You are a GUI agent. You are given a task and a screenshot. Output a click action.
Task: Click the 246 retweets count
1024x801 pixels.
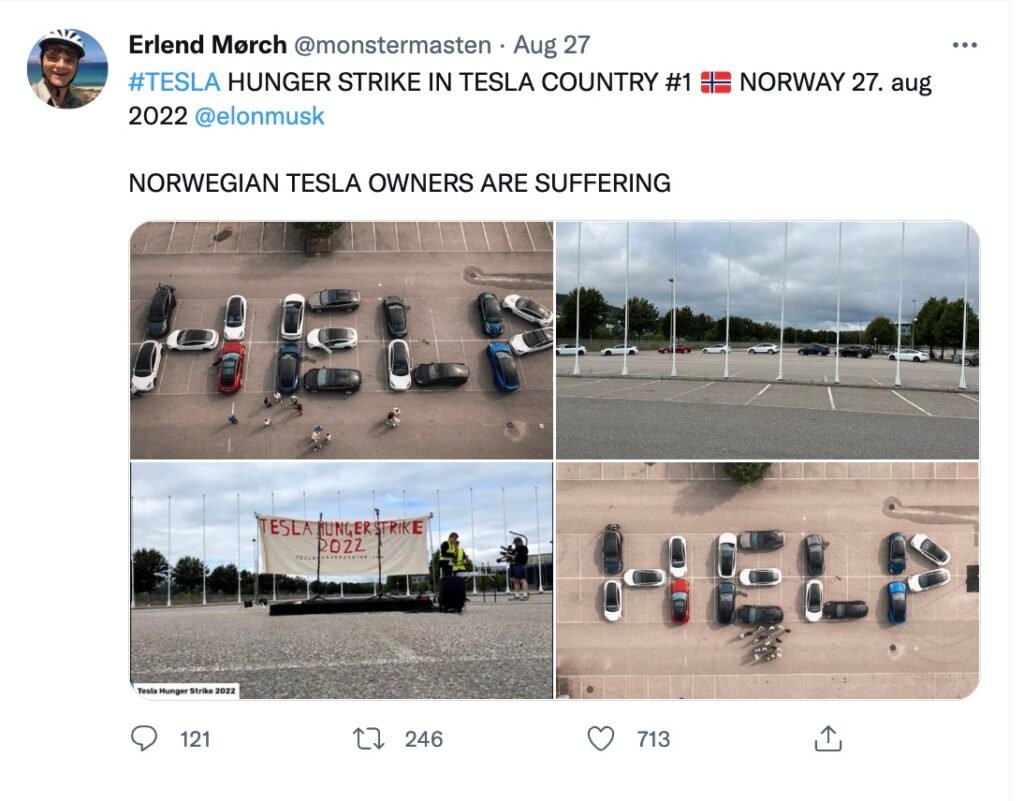(x=424, y=739)
